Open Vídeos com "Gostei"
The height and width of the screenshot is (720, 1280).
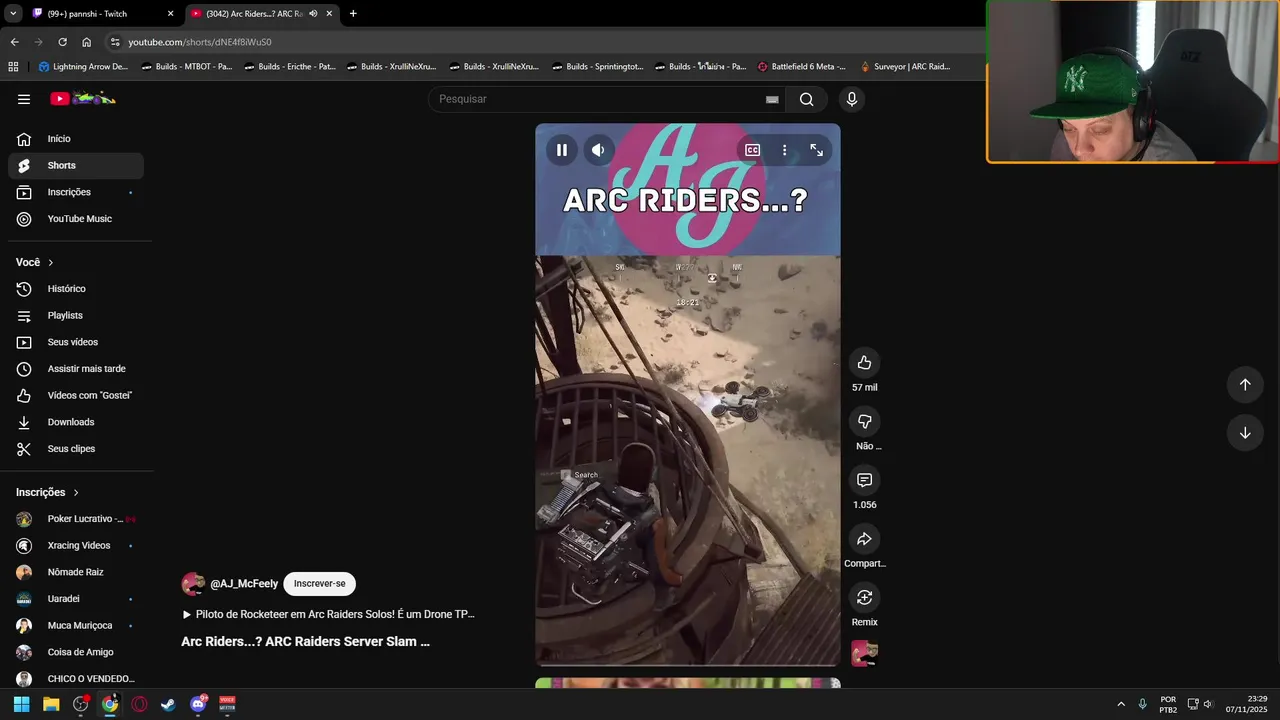pos(76,395)
